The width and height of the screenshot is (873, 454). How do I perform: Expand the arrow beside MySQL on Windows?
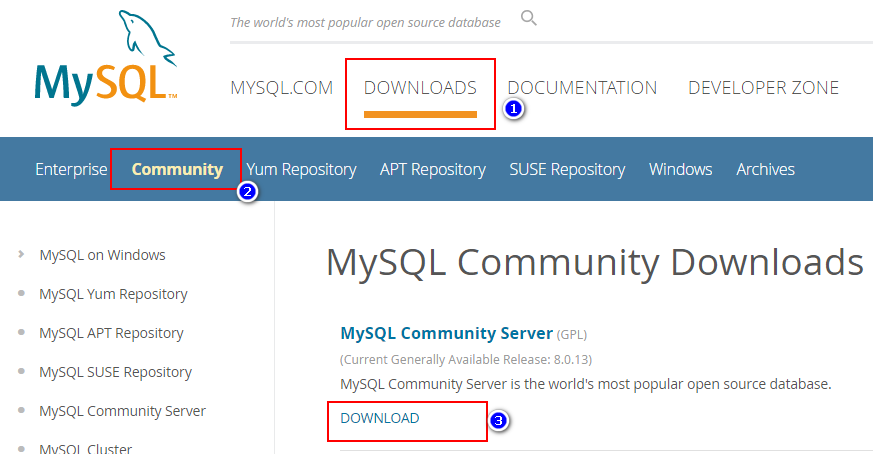(21, 254)
